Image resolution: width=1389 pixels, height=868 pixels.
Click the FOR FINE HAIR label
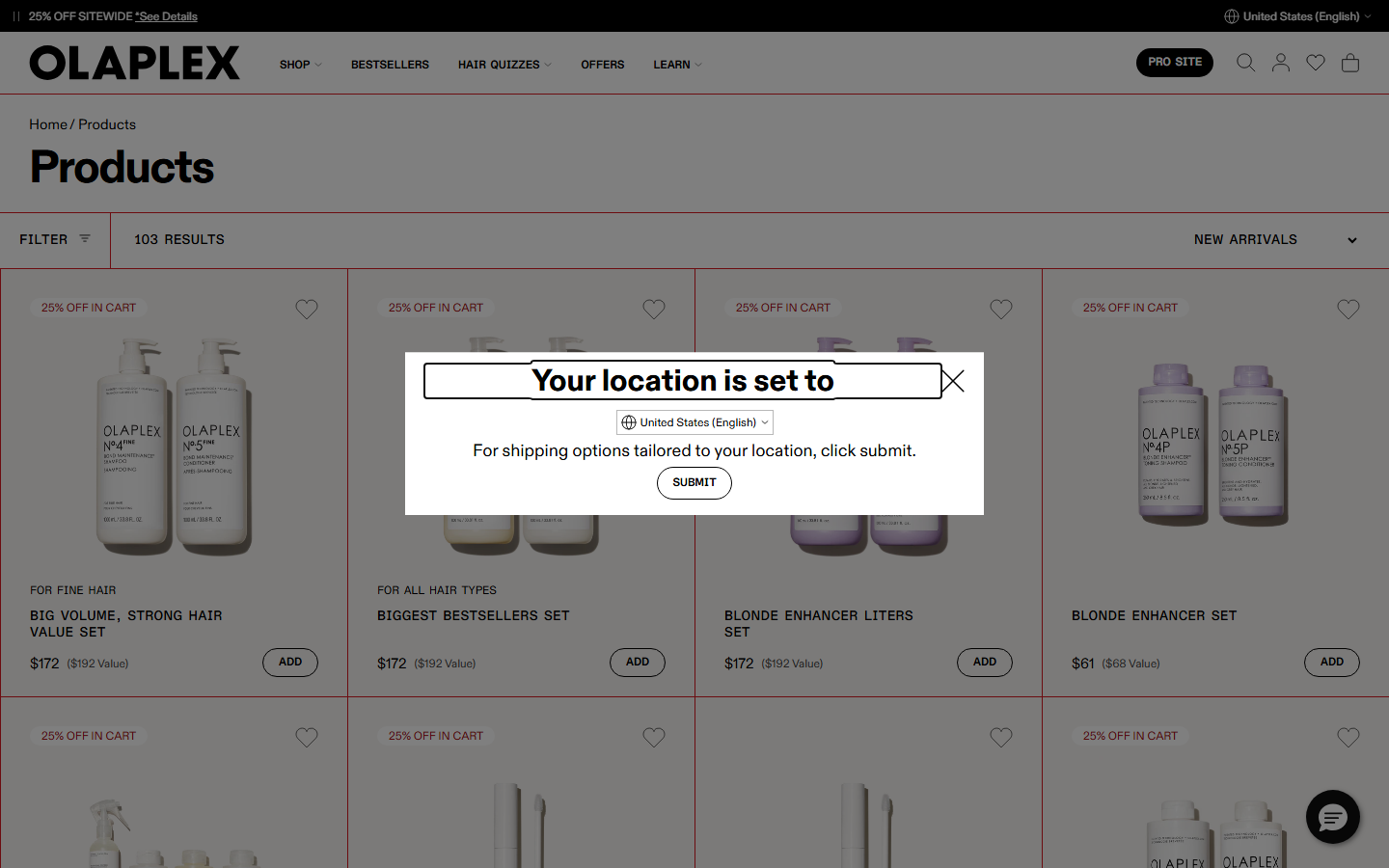click(73, 590)
